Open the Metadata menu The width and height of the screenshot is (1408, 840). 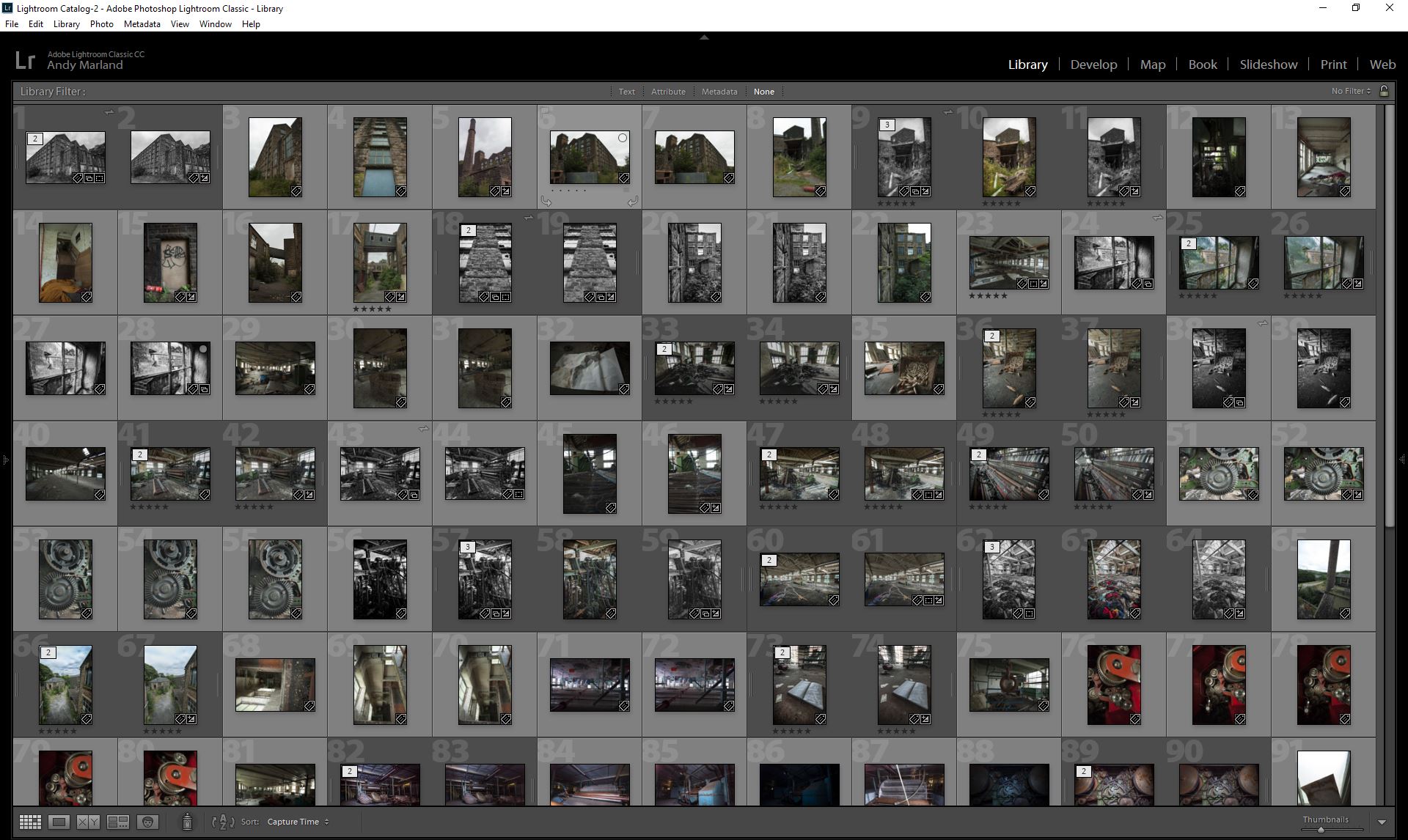142,24
